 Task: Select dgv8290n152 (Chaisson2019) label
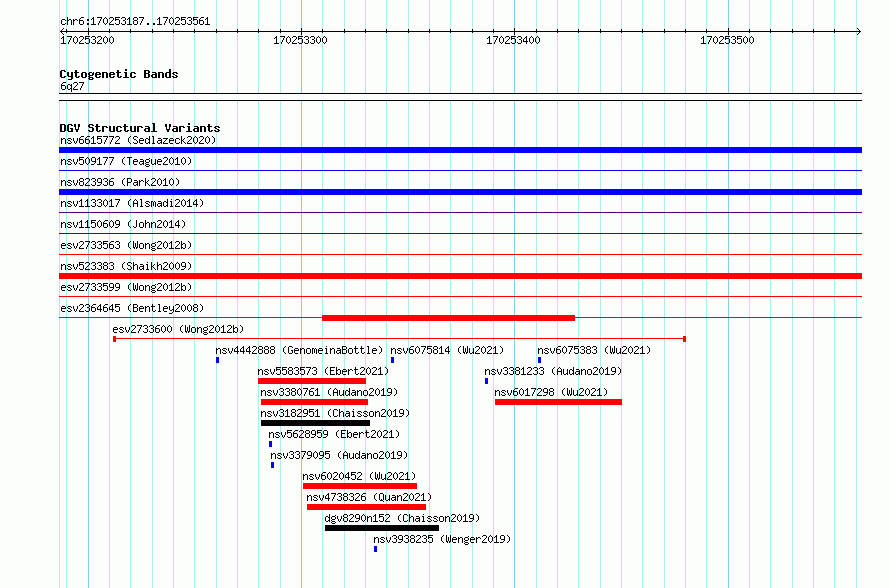[402, 518]
